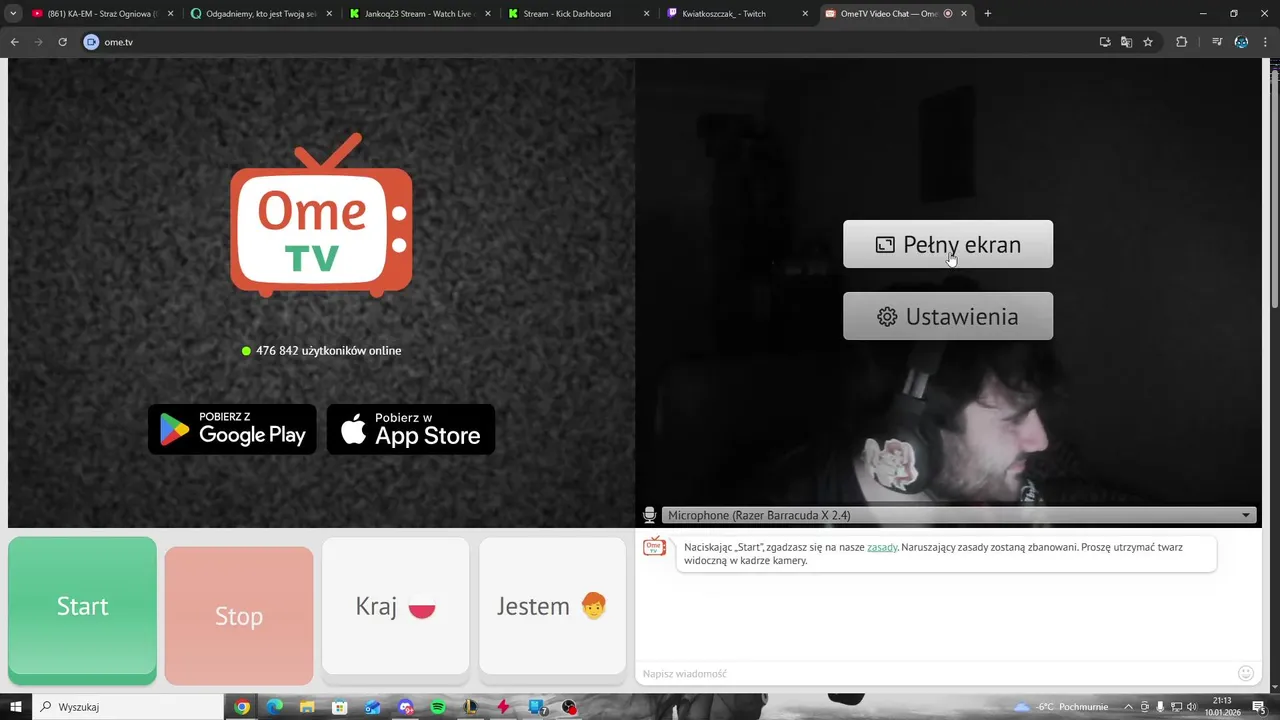Open File Explorer from the taskbar
This screenshot has width=1280, height=720.
(x=307, y=707)
